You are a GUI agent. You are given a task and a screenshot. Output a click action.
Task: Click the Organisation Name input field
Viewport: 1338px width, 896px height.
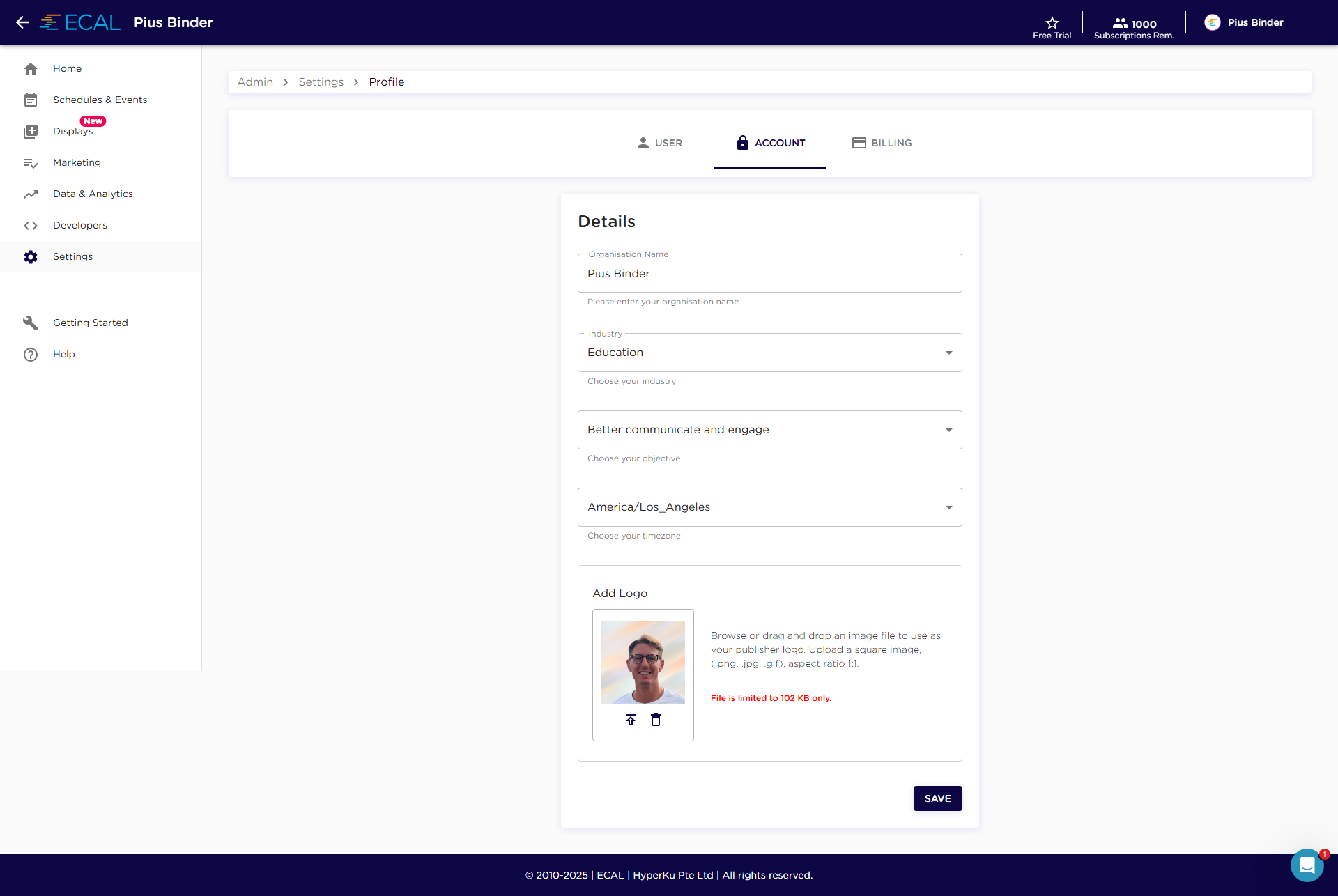coord(769,274)
